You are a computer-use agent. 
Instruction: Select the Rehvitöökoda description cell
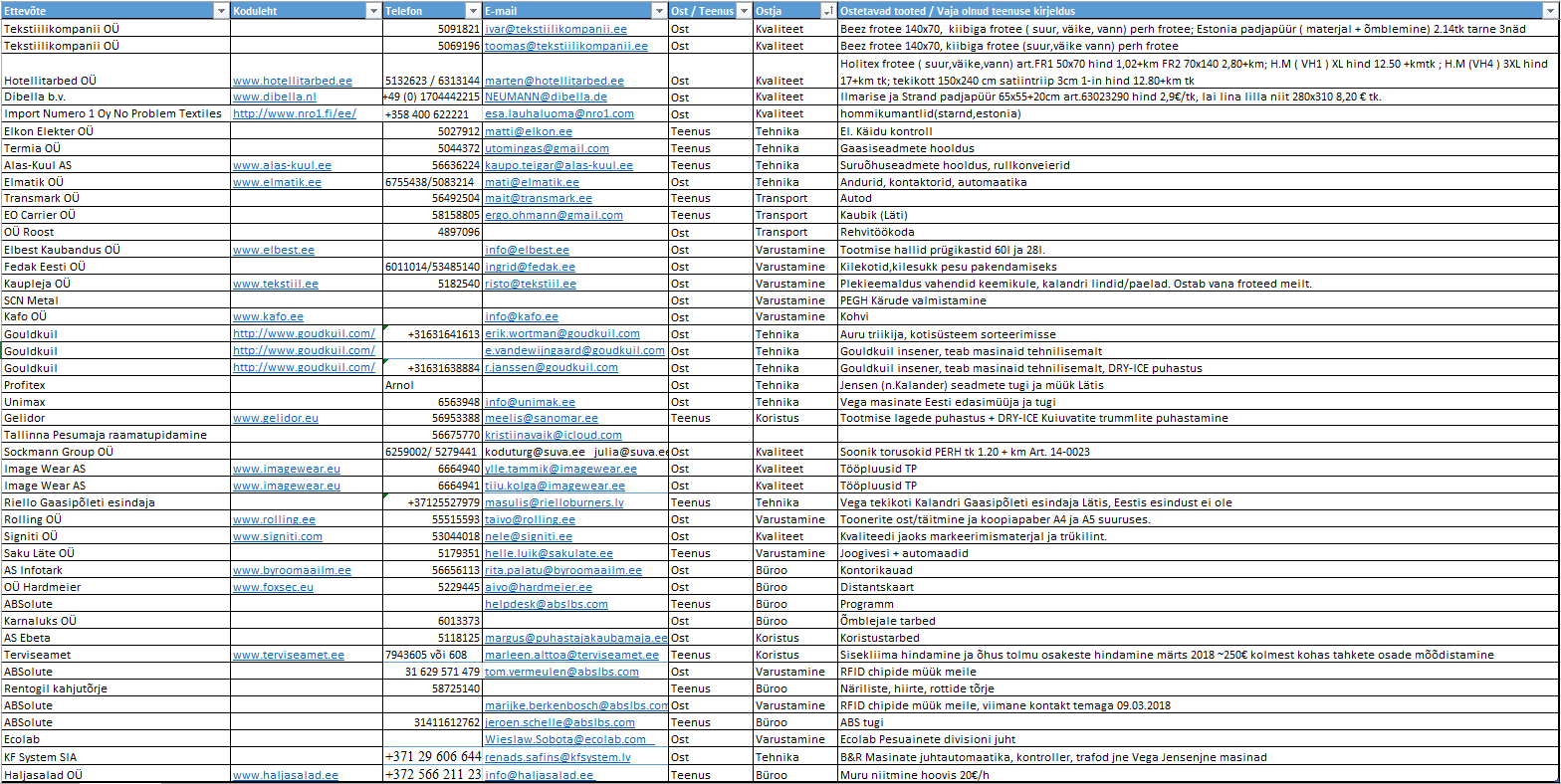point(1199,233)
